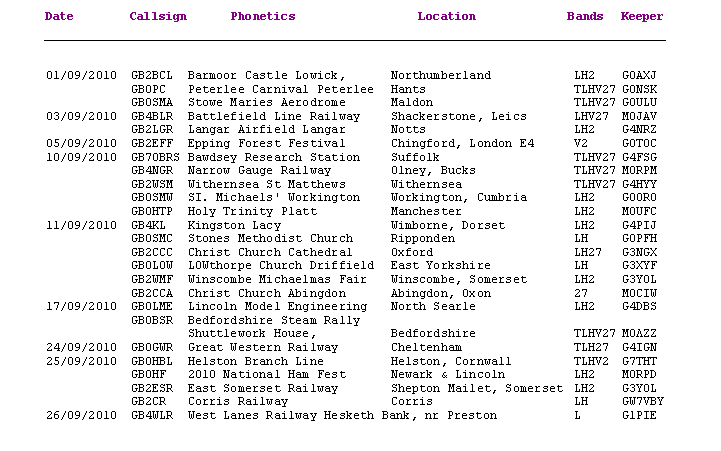Click the Location column header
721x451 pixels.
(446, 17)
